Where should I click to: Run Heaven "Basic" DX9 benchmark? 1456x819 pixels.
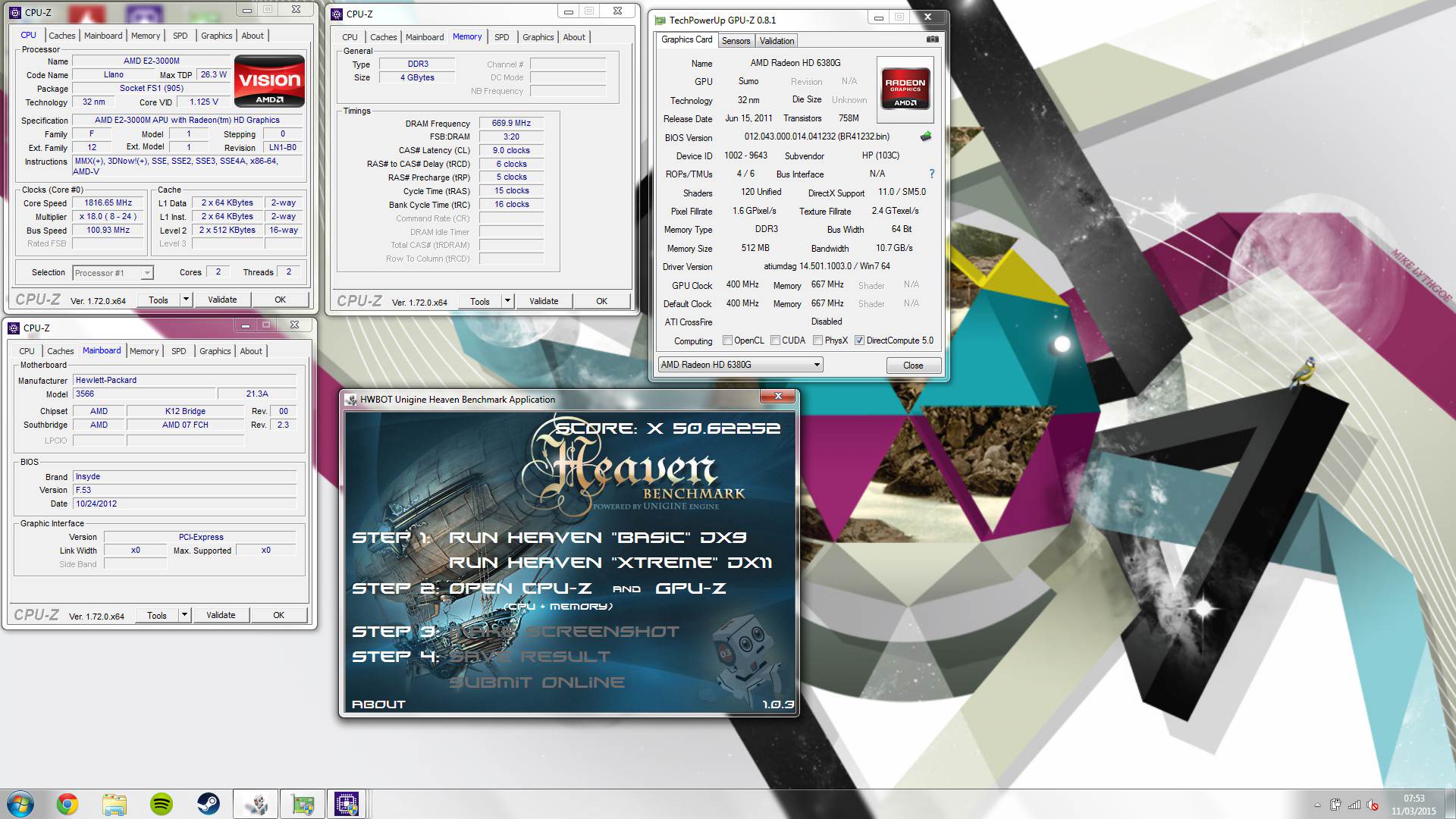[x=598, y=538]
